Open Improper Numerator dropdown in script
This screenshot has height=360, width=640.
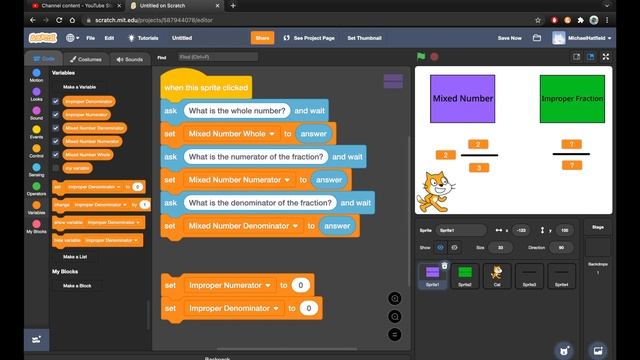[x=230, y=285]
